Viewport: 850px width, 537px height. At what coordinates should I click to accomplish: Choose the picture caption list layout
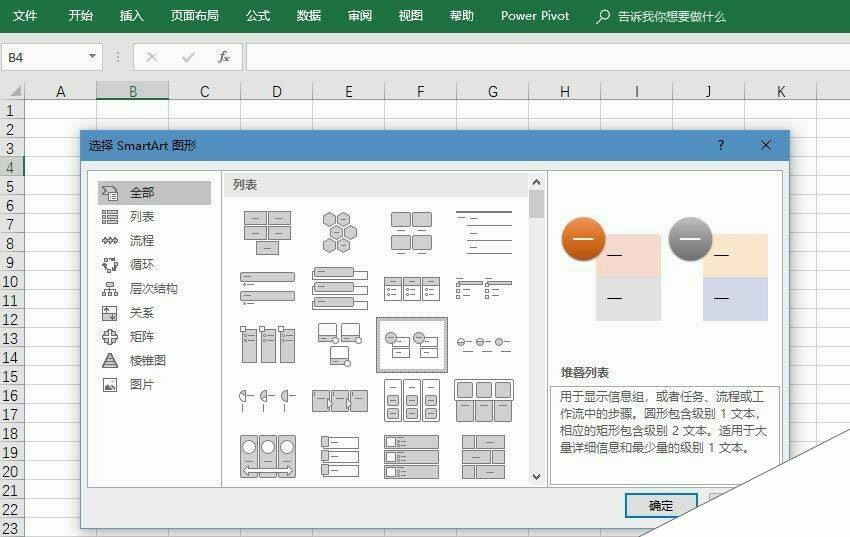click(x=411, y=232)
